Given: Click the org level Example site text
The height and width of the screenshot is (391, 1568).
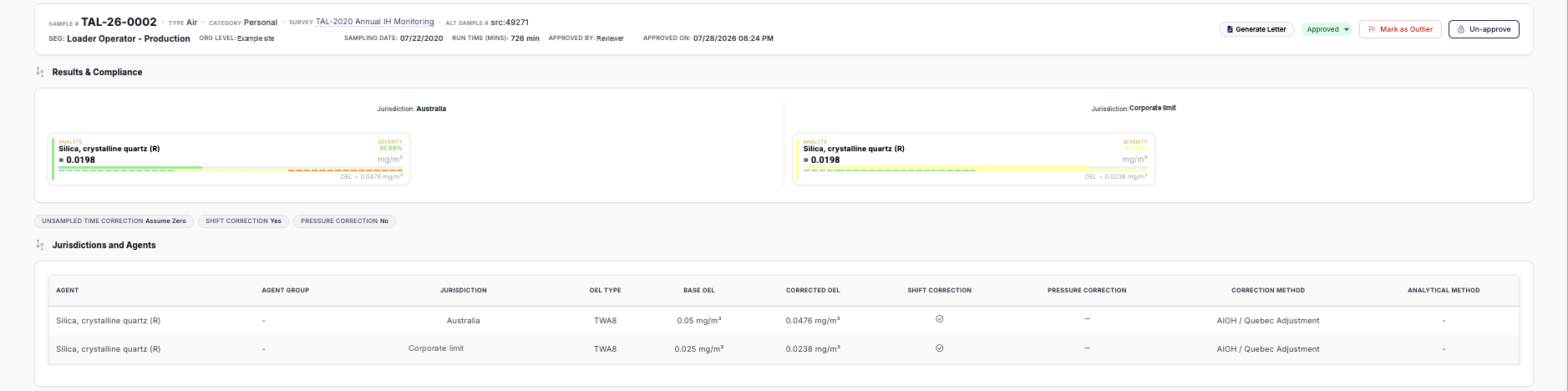Looking at the screenshot, I should pyautogui.click(x=256, y=38).
